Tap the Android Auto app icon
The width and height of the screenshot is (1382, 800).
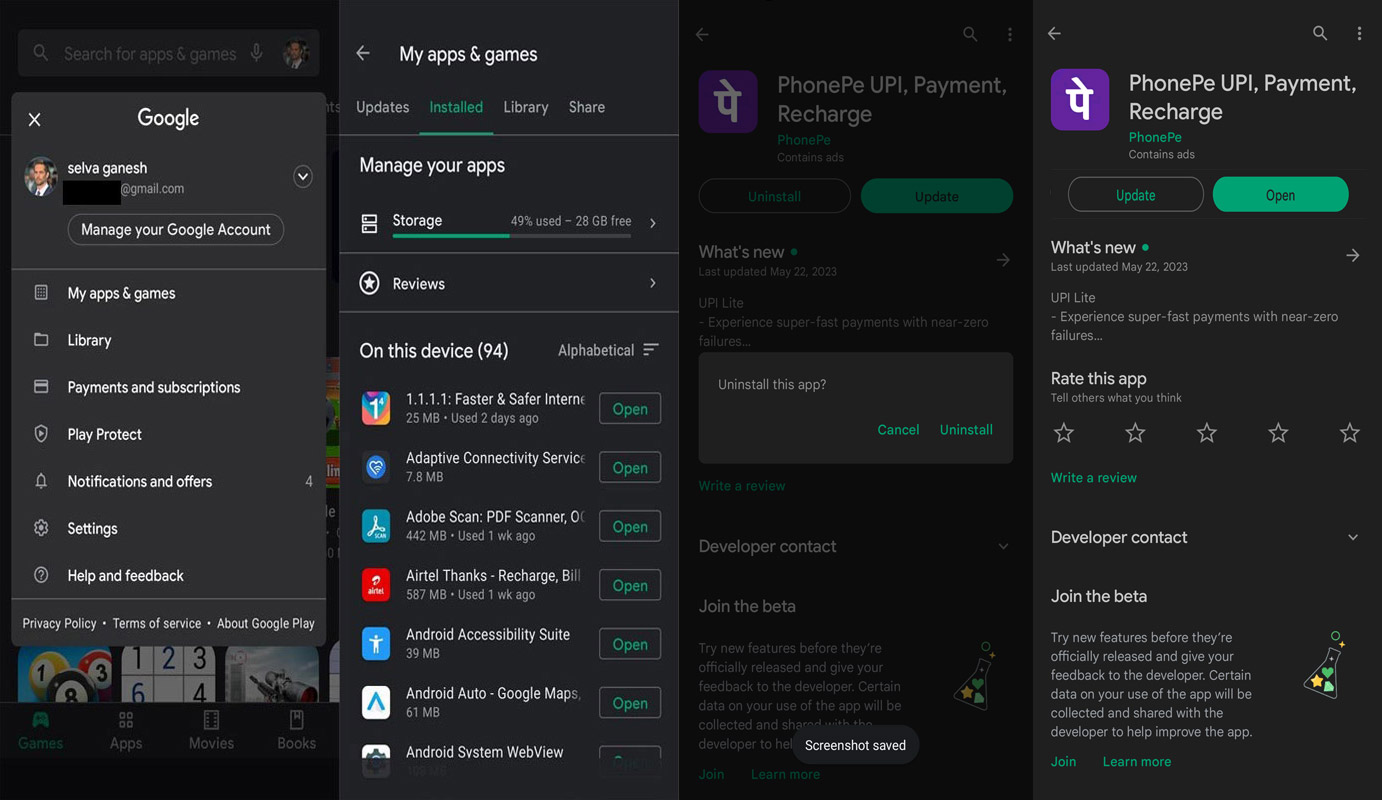[x=376, y=703]
